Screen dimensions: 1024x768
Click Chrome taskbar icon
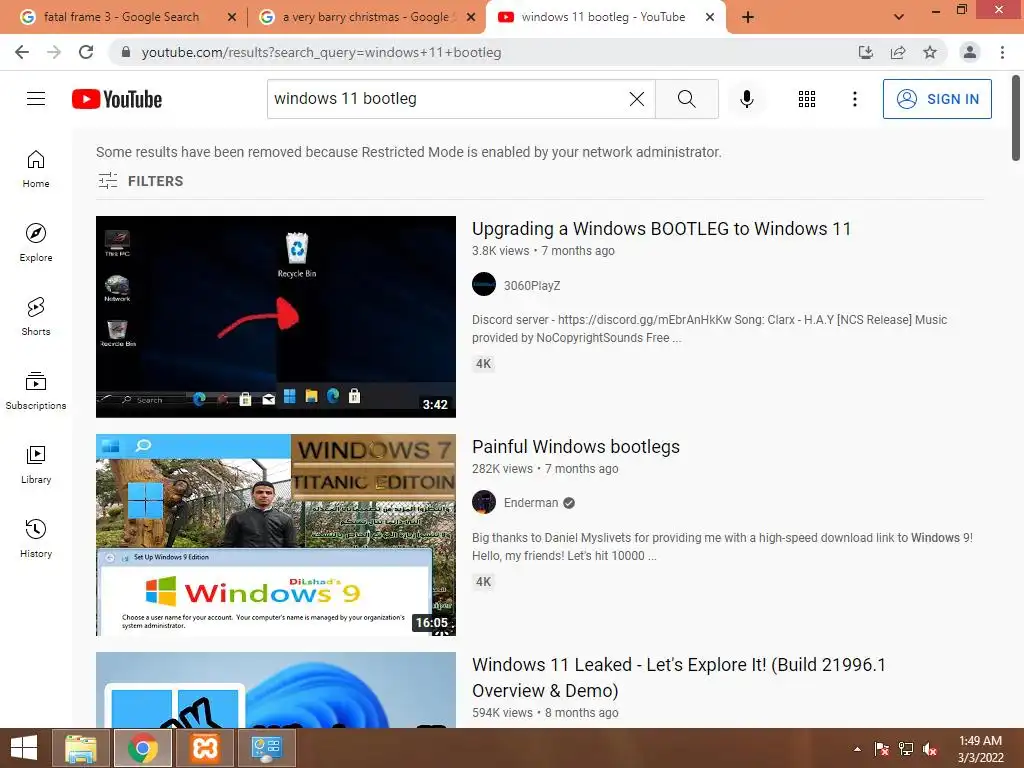click(142, 748)
